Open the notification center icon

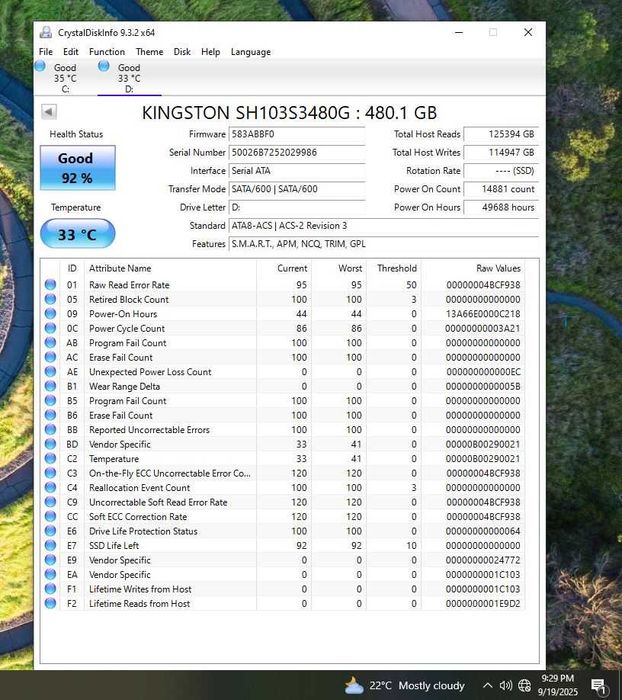point(598,686)
